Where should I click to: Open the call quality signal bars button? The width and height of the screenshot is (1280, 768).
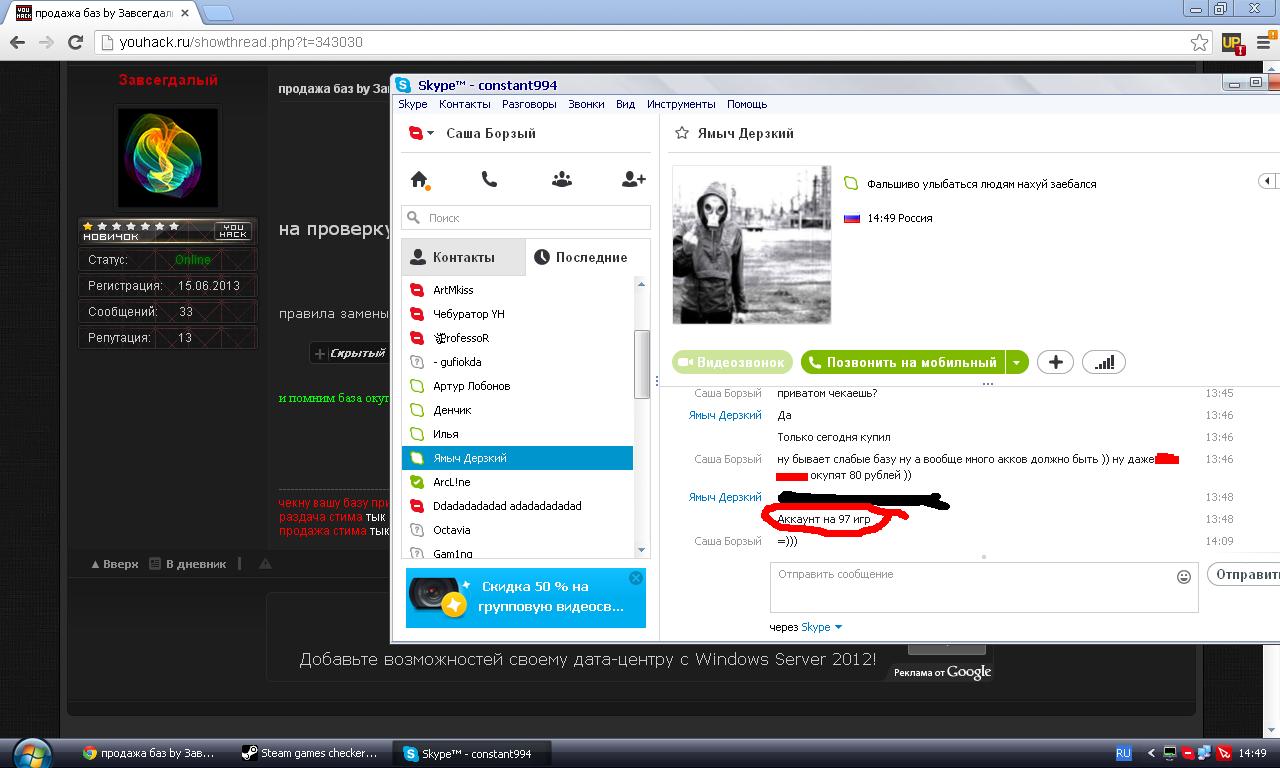1104,362
